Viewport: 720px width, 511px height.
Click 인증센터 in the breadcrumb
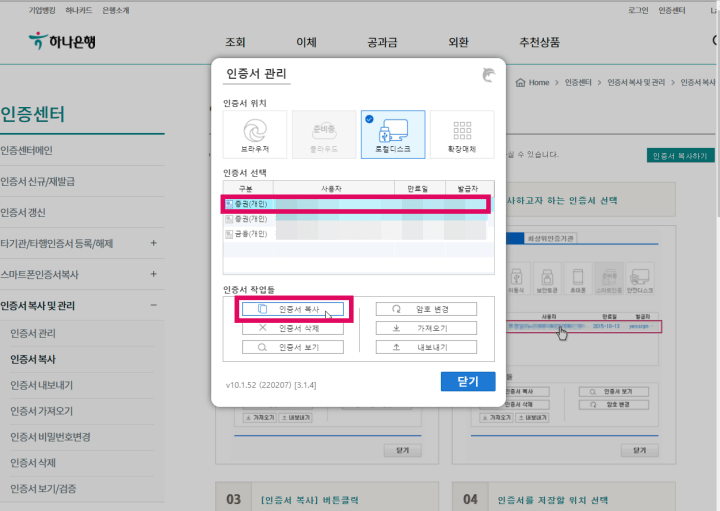pos(578,83)
